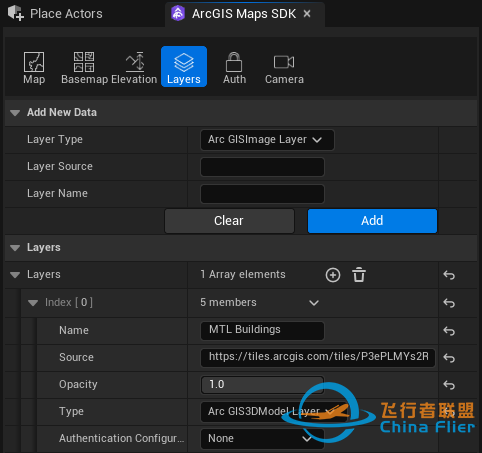
Task: Open the Camera settings tool
Action: 284,68
